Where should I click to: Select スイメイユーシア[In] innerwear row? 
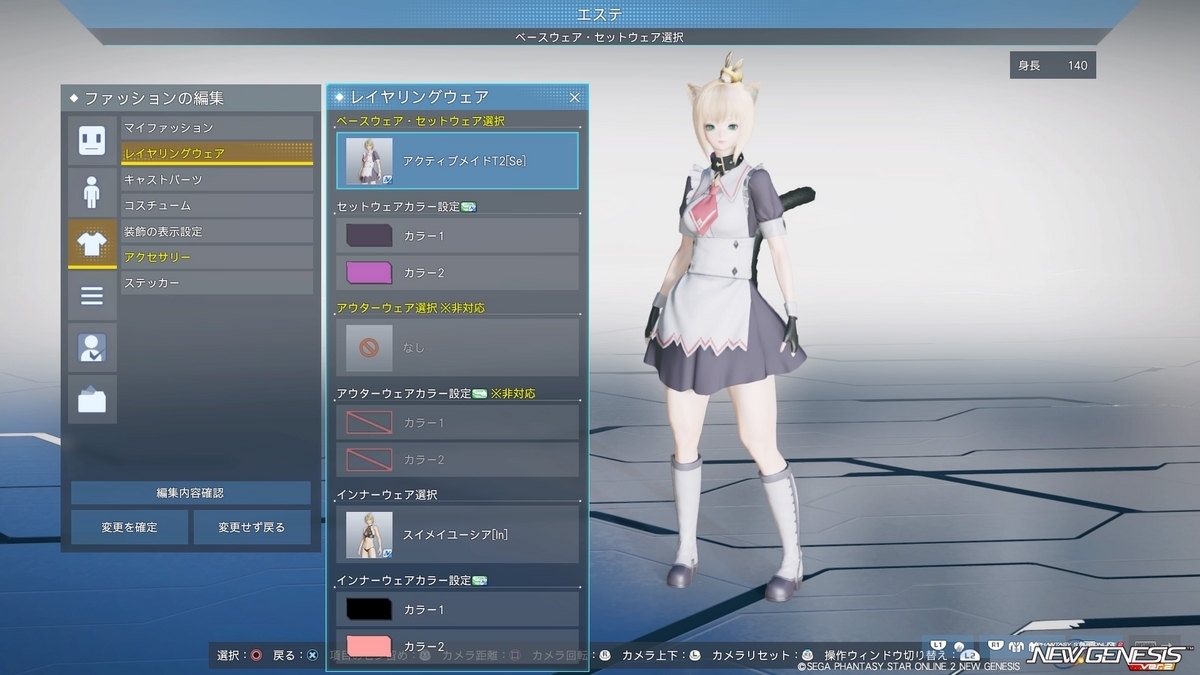coord(458,534)
